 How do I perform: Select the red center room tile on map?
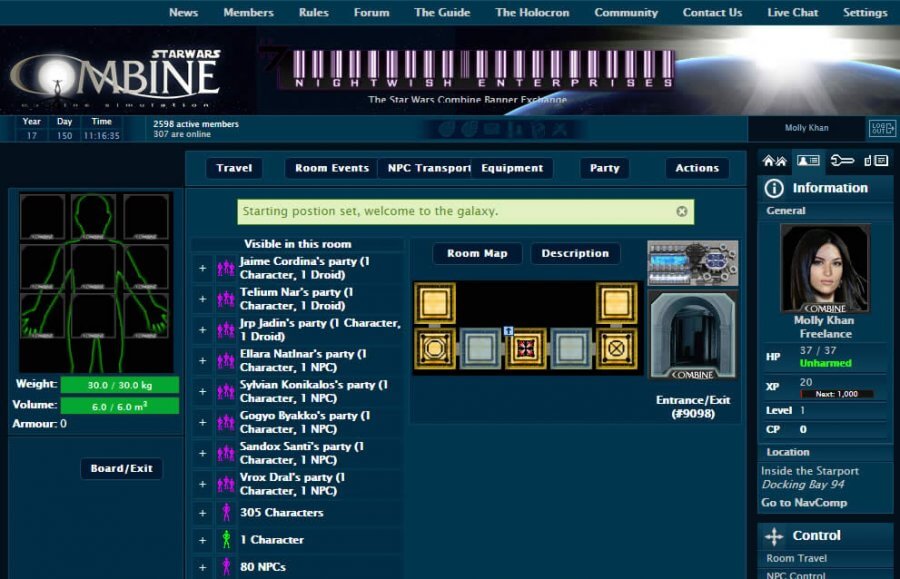tap(525, 348)
